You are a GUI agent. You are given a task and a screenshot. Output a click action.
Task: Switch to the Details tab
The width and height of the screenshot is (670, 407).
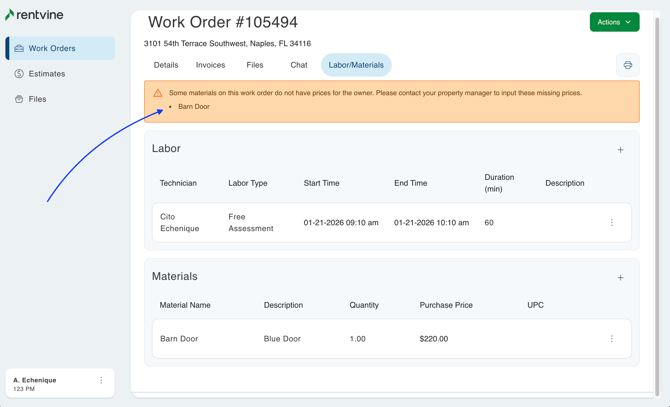coord(166,65)
